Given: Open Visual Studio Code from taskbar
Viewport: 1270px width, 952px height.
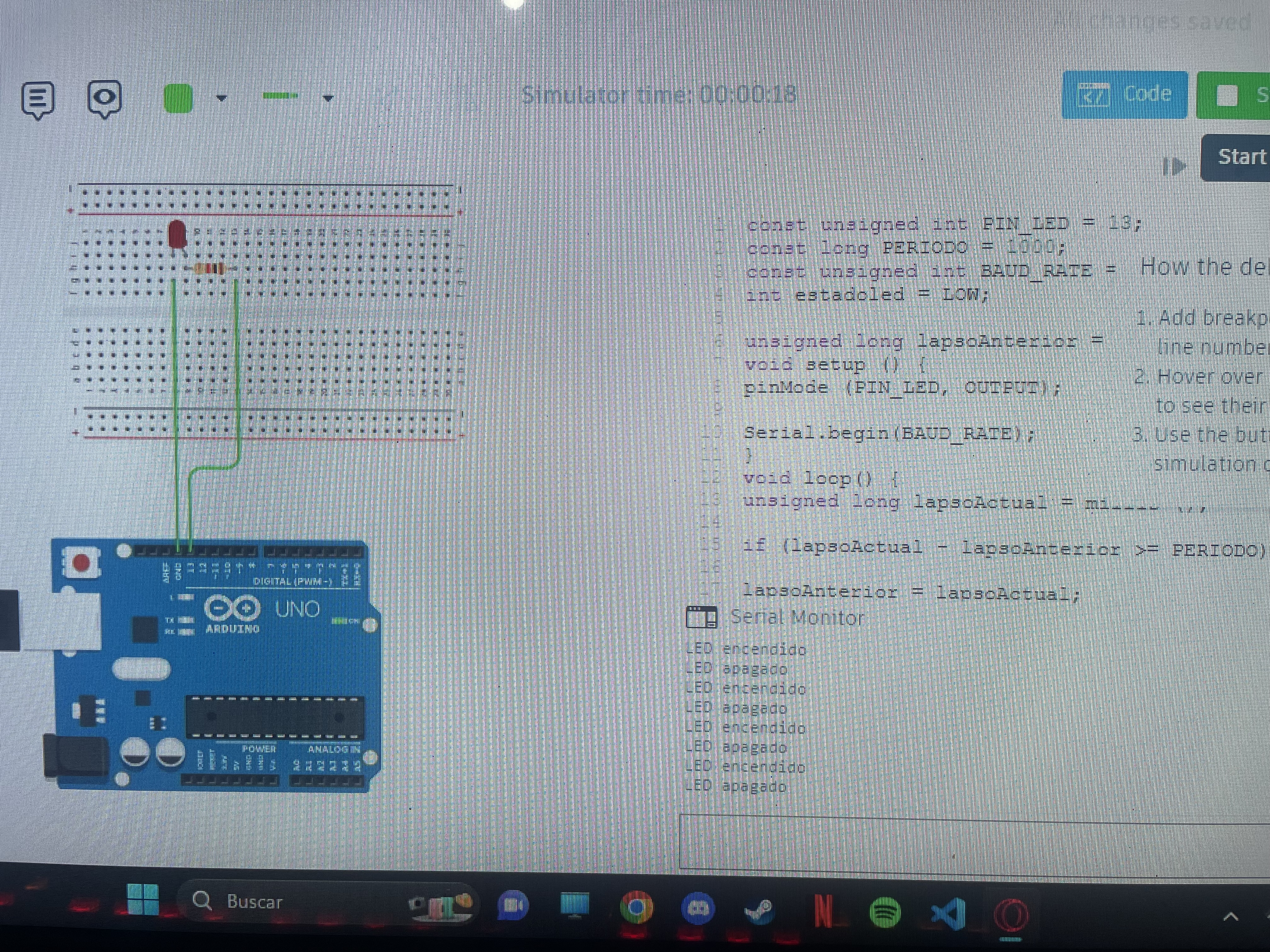Looking at the screenshot, I should click(948, 912).
